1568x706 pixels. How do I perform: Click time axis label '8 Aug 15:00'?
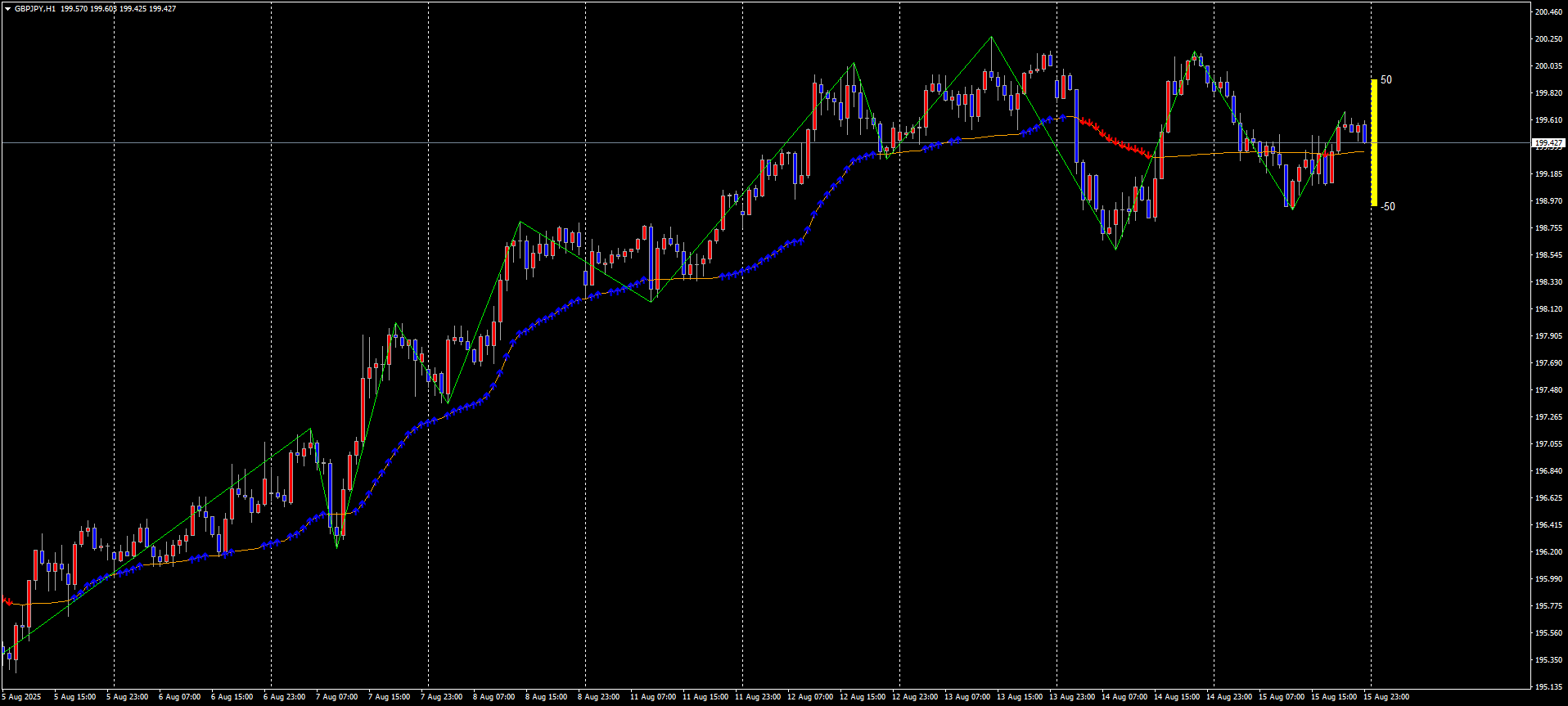[547, 698]
